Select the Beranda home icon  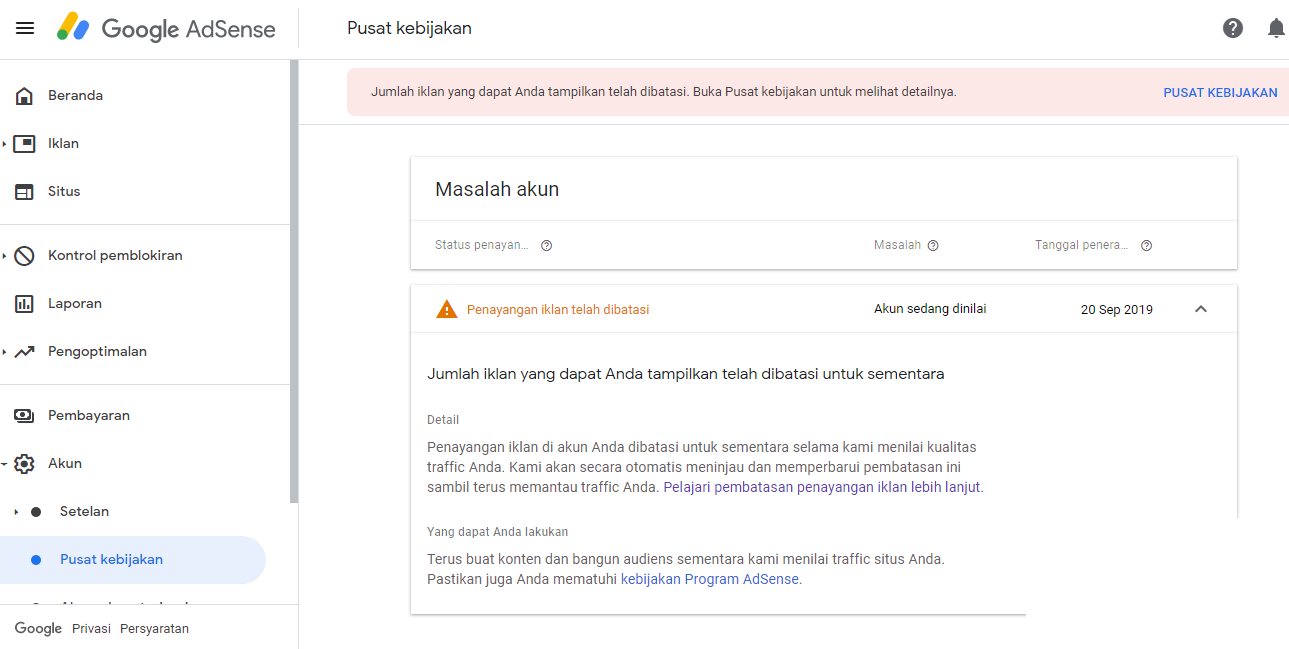pyautogui.click(x=23, y=95)
